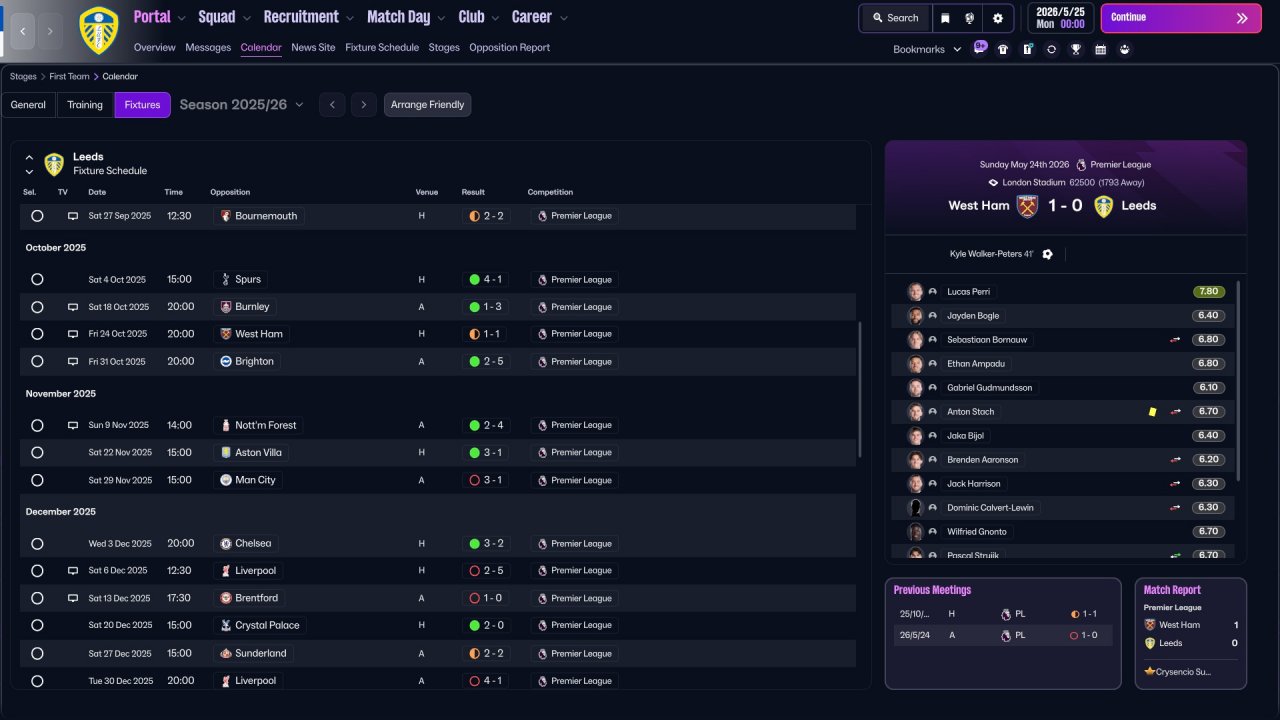Open the 9+ messages bookmark icon
The height and width of the screenshot is (720, 1280).
tap(980, 48)
